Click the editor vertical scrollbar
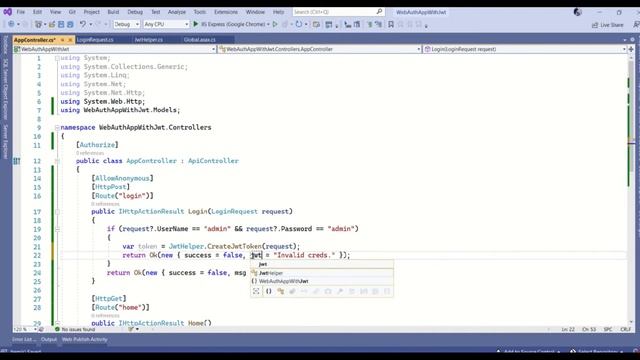640x360 pixels. 631,190
